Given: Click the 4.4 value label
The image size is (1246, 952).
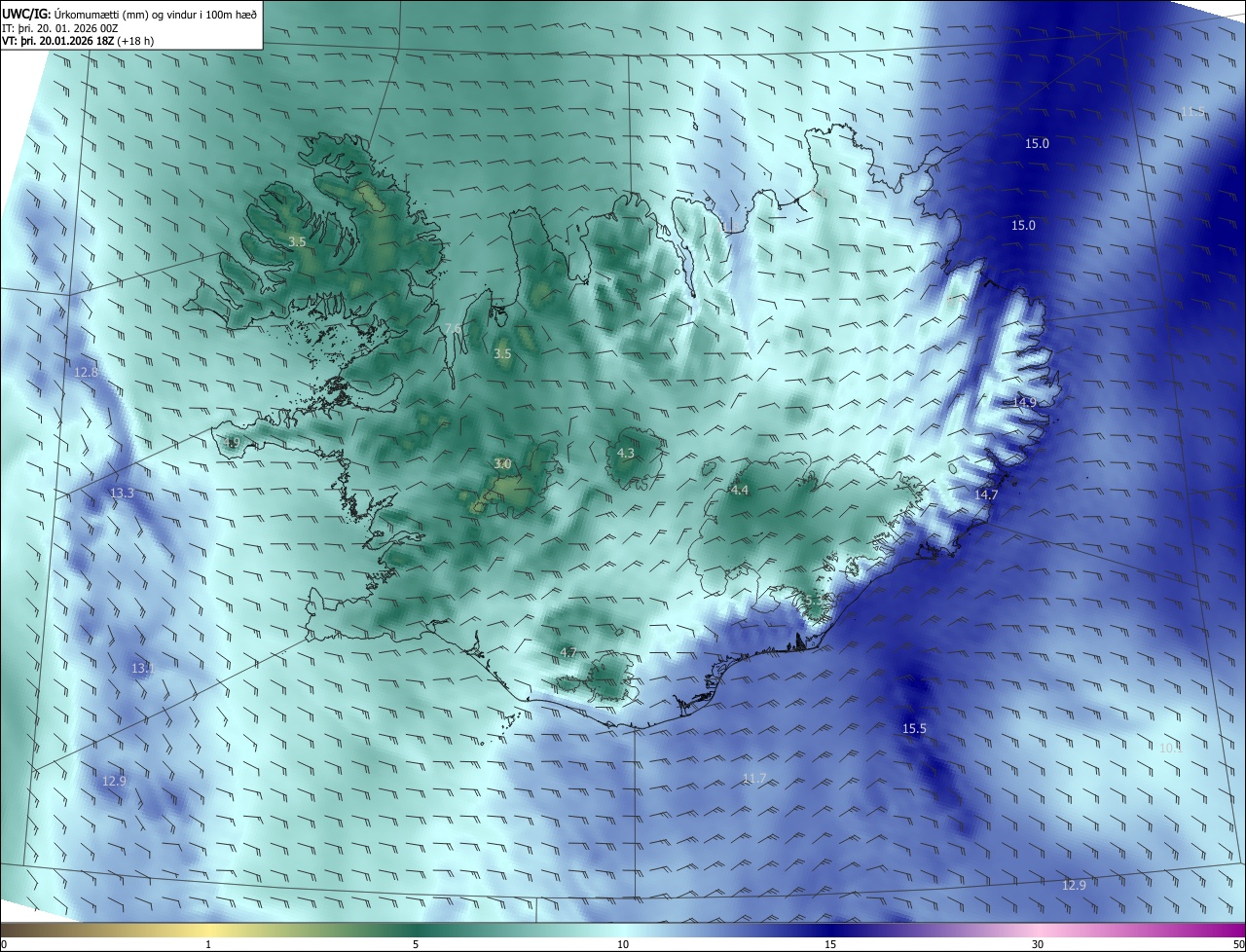Looking at the screenshot, I should tap(740, 490).
